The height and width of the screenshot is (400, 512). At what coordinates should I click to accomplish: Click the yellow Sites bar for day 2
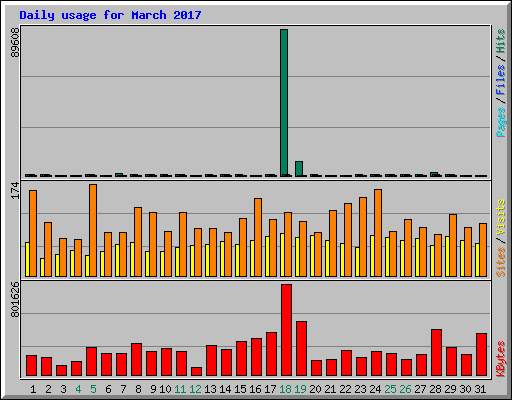[x=42, y=267]
